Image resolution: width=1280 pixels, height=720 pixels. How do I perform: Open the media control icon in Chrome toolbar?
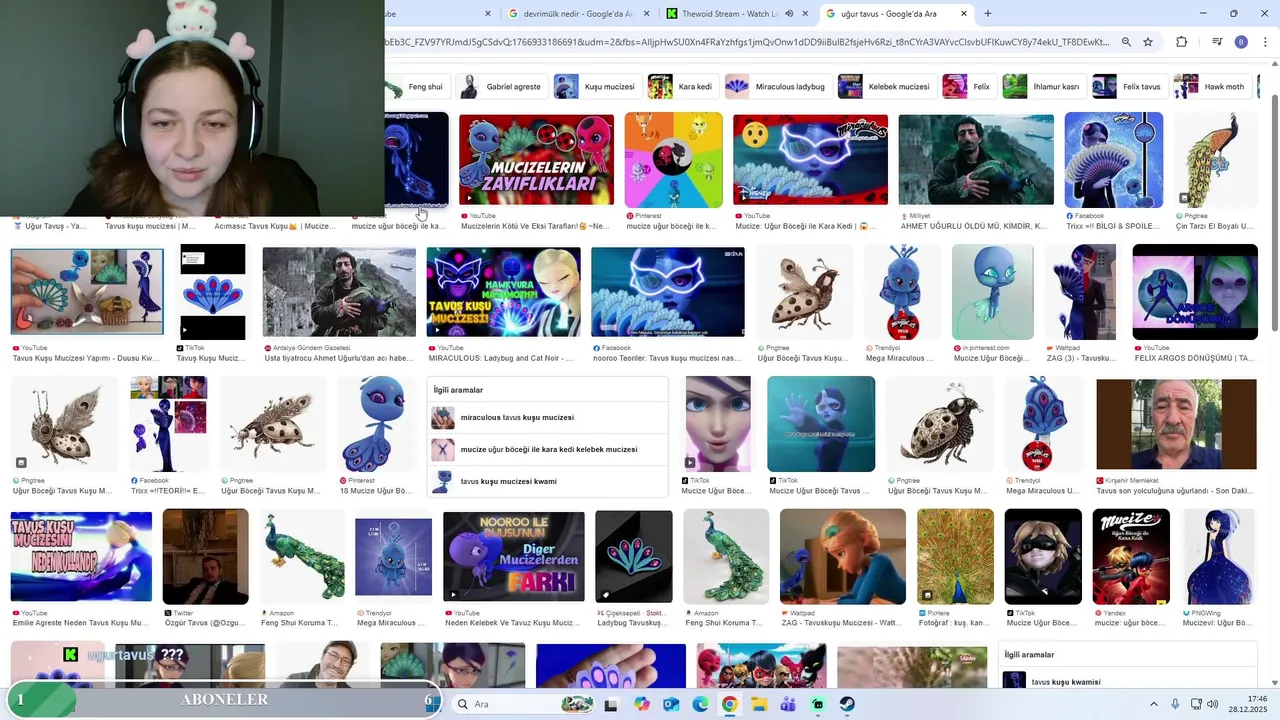coord(1217,42)
